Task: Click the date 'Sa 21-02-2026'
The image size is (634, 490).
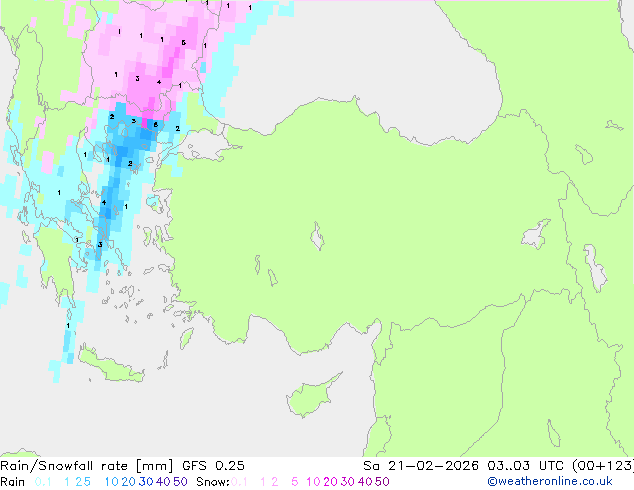Action: tap(421, 466)
